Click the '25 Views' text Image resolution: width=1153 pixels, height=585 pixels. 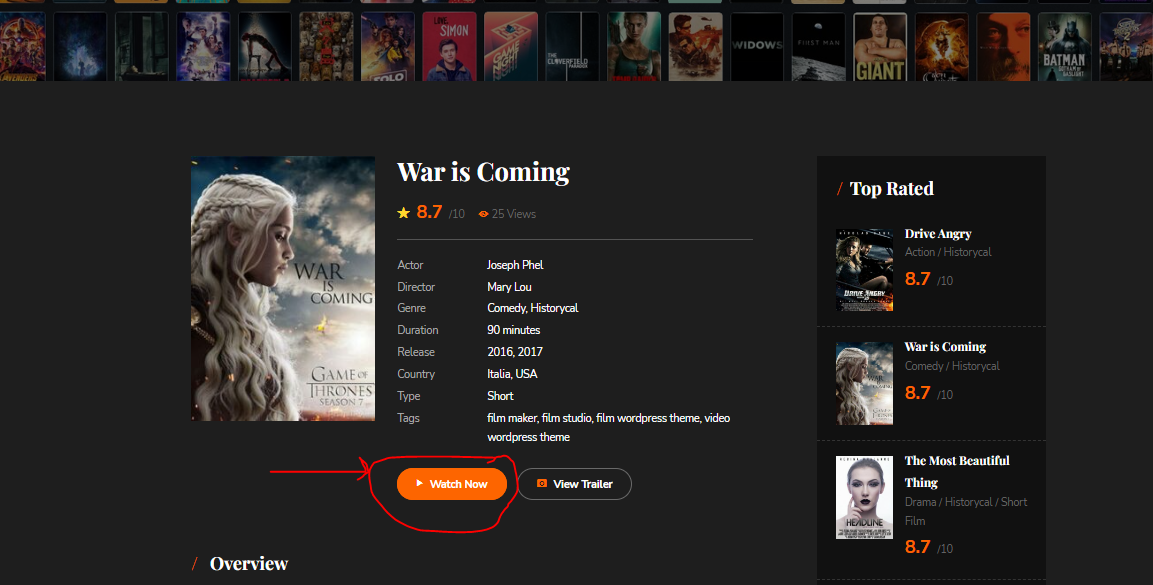pos(514,214)
